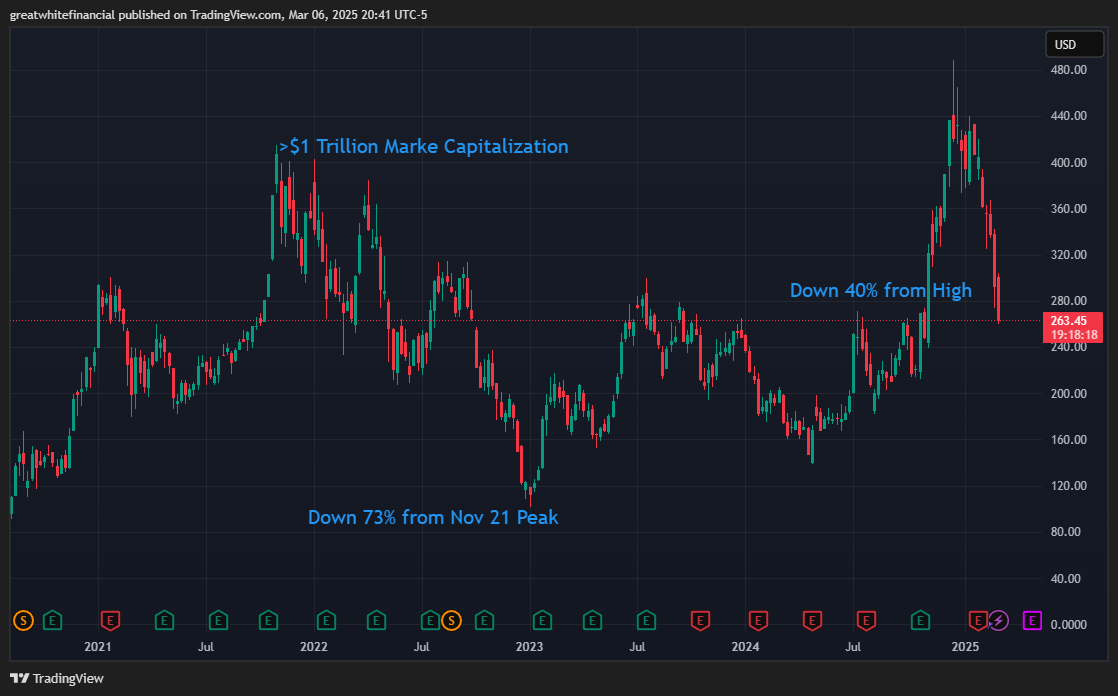Select the green earnings marker just after Jul 2023

tap(646, 620)
